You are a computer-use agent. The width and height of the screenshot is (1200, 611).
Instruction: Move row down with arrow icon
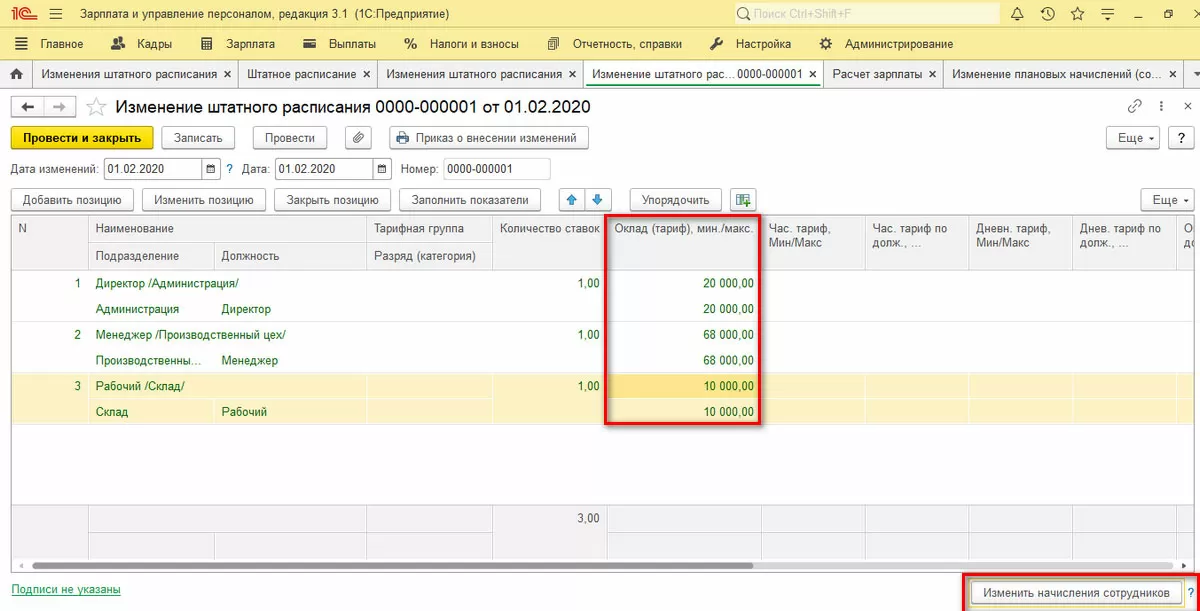coord(597,200)
